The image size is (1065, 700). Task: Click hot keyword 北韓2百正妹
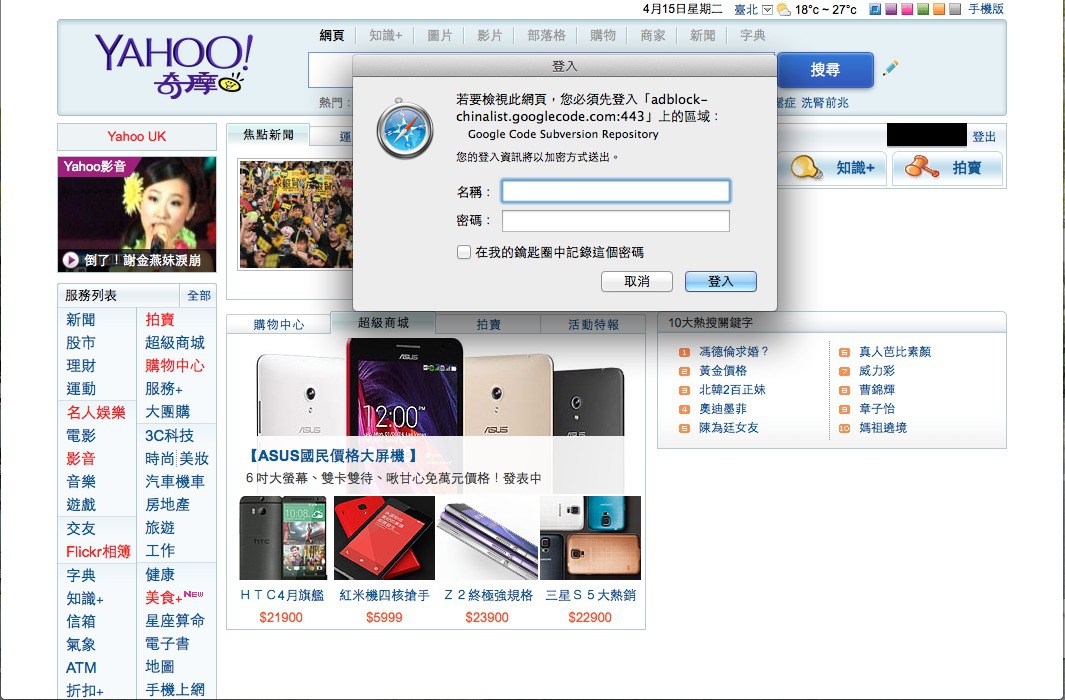[732, 390]
